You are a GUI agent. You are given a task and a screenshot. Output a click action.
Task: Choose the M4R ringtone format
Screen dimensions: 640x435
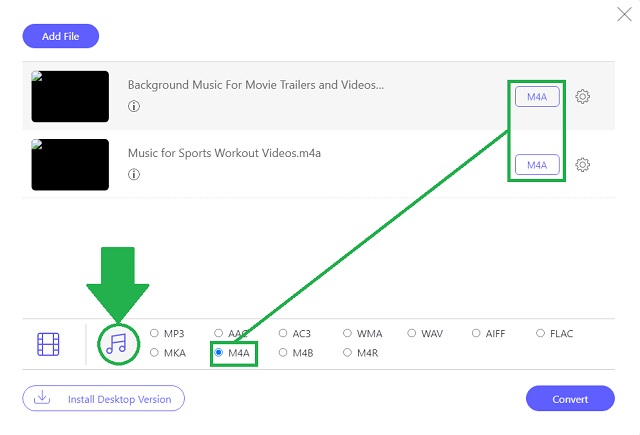[347, 352]
